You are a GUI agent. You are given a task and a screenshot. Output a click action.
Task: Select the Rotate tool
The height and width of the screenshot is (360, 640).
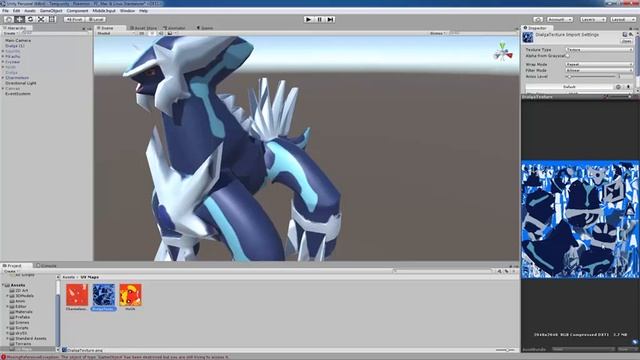(30, 19)
